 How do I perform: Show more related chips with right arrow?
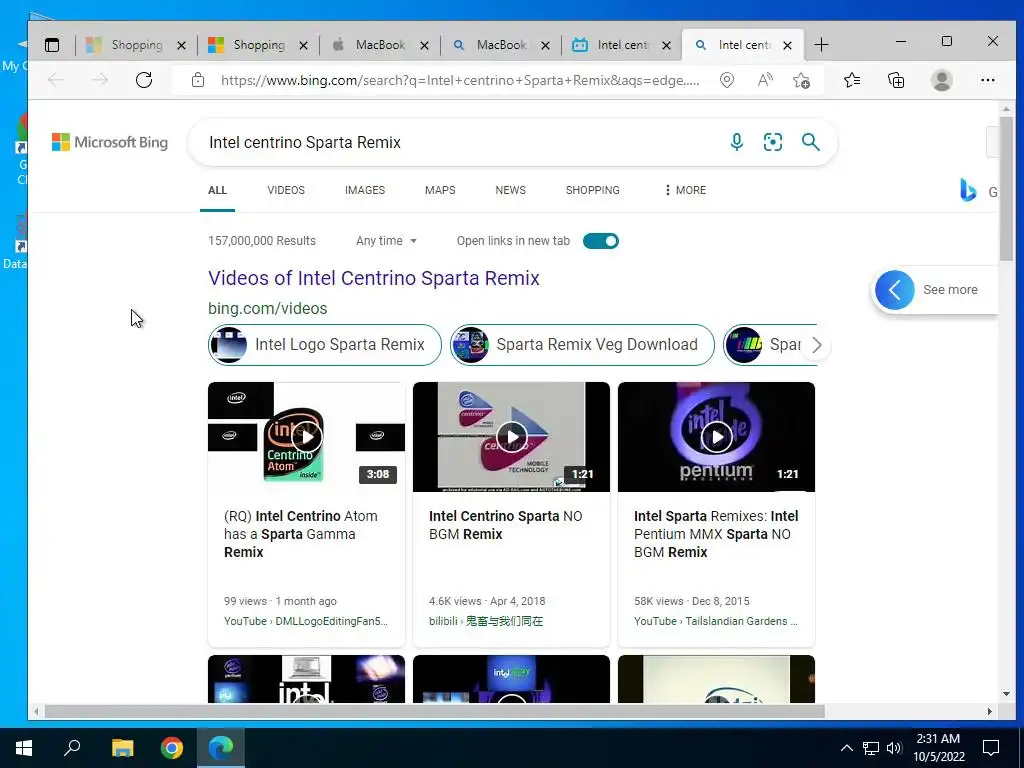coord(816,345)
